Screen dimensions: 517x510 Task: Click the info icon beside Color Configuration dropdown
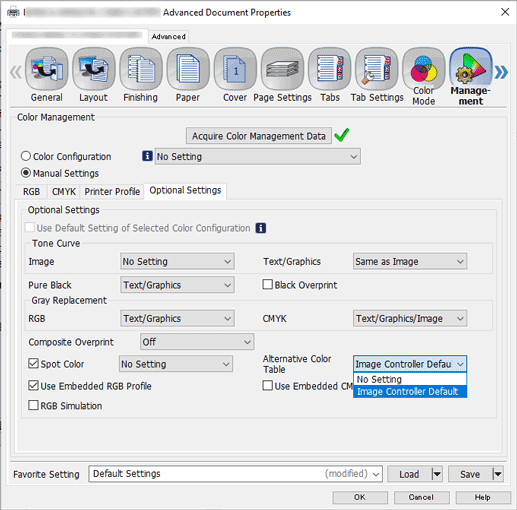pos(147,156)
